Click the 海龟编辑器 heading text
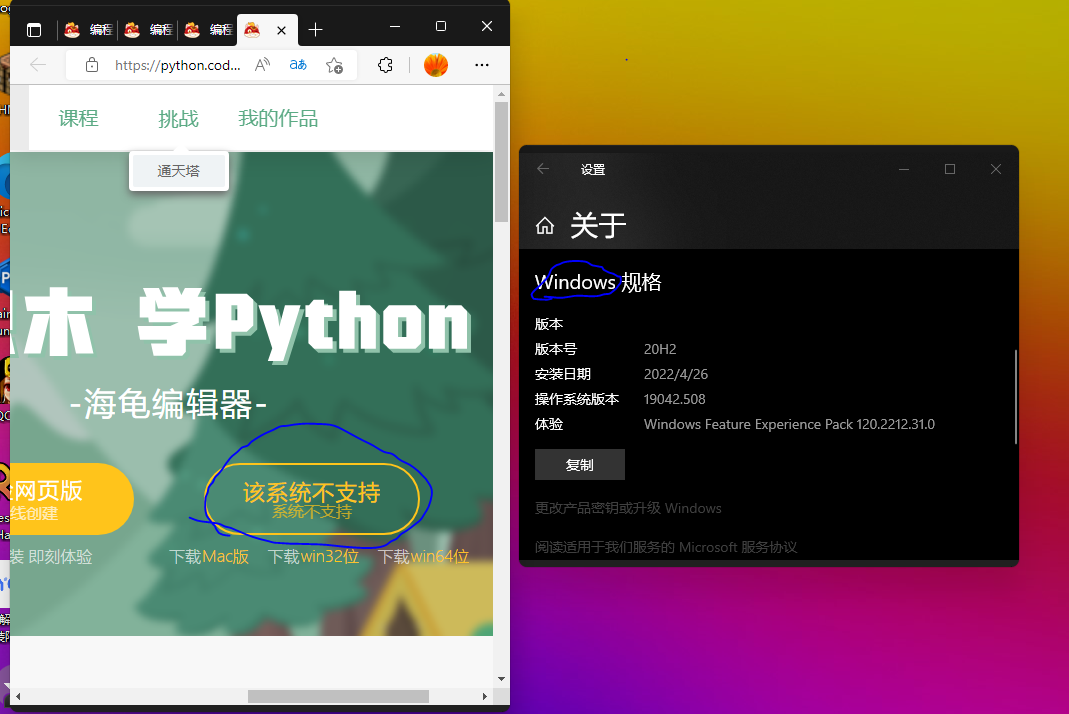This screenshot has width=1069, height=714. (x=168, y=404)
